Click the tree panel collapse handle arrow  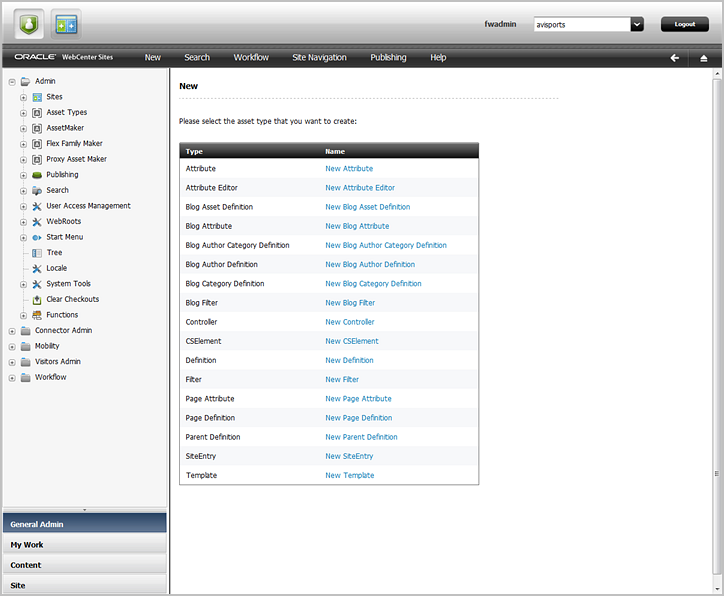click(x=84, y=510)
